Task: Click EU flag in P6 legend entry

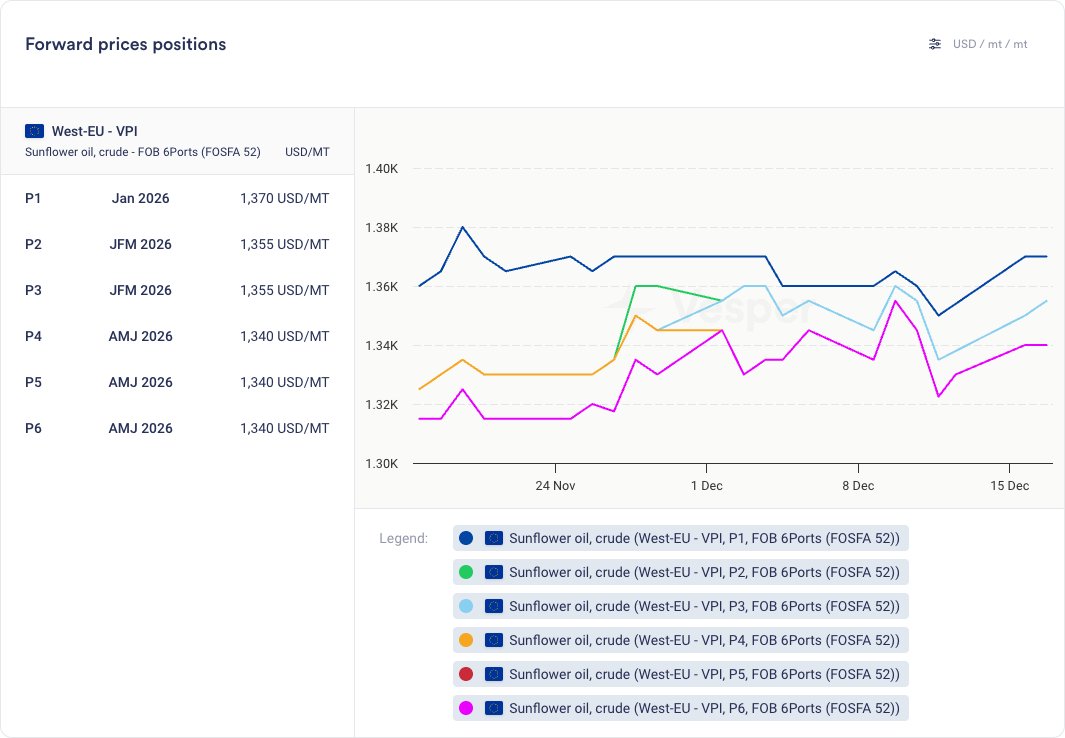Action: coord(493,708)
